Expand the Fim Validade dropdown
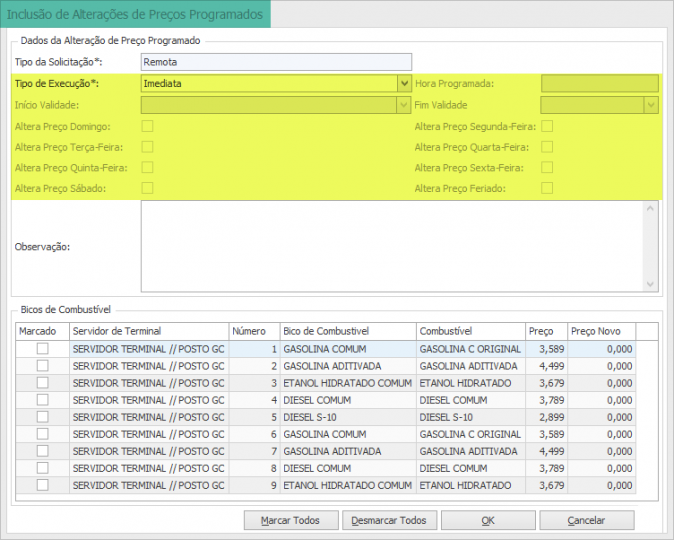Screen dimensions: 674x540 [651, 105]
